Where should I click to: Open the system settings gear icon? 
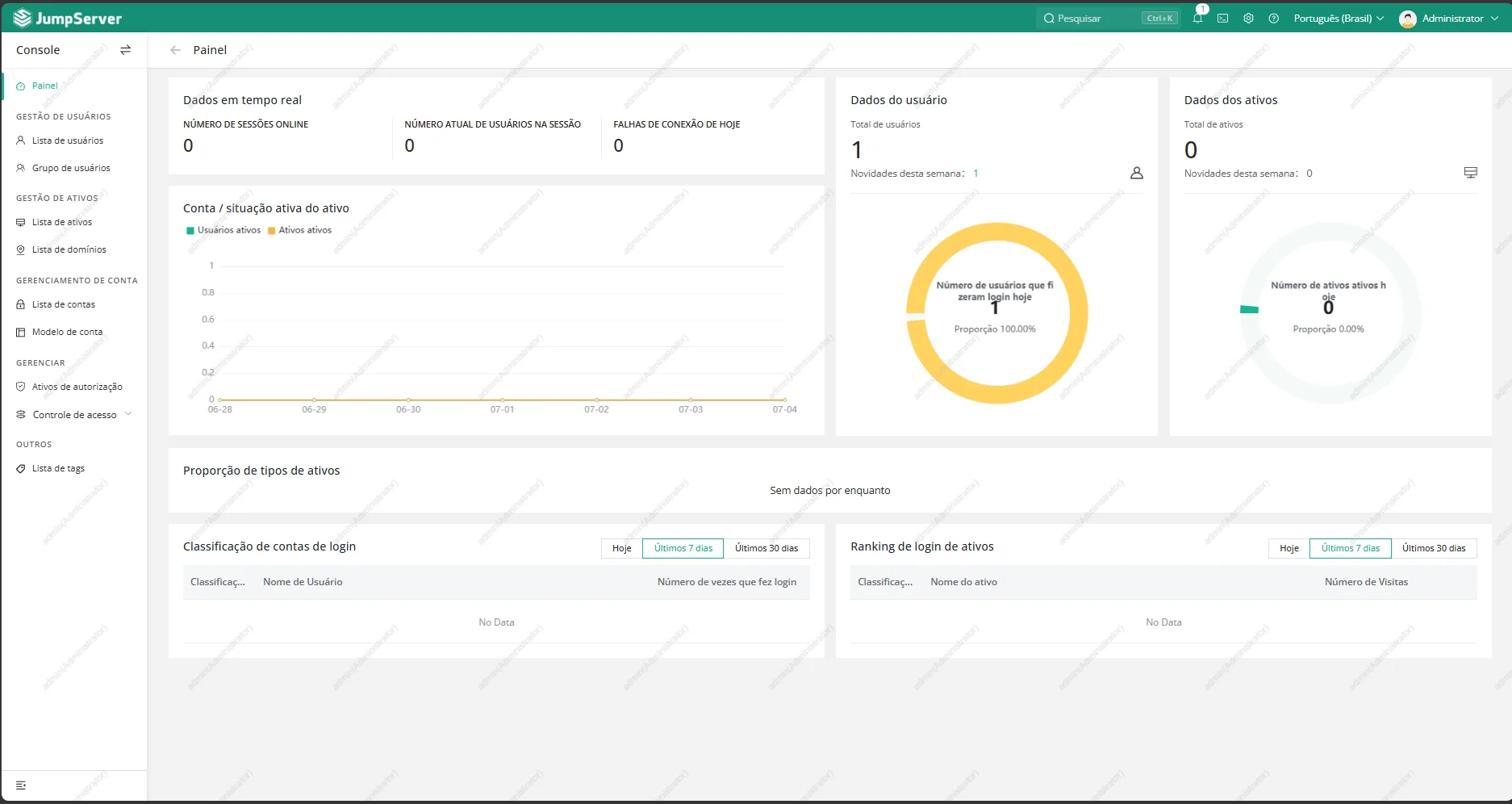click(x=1248, y=18)
